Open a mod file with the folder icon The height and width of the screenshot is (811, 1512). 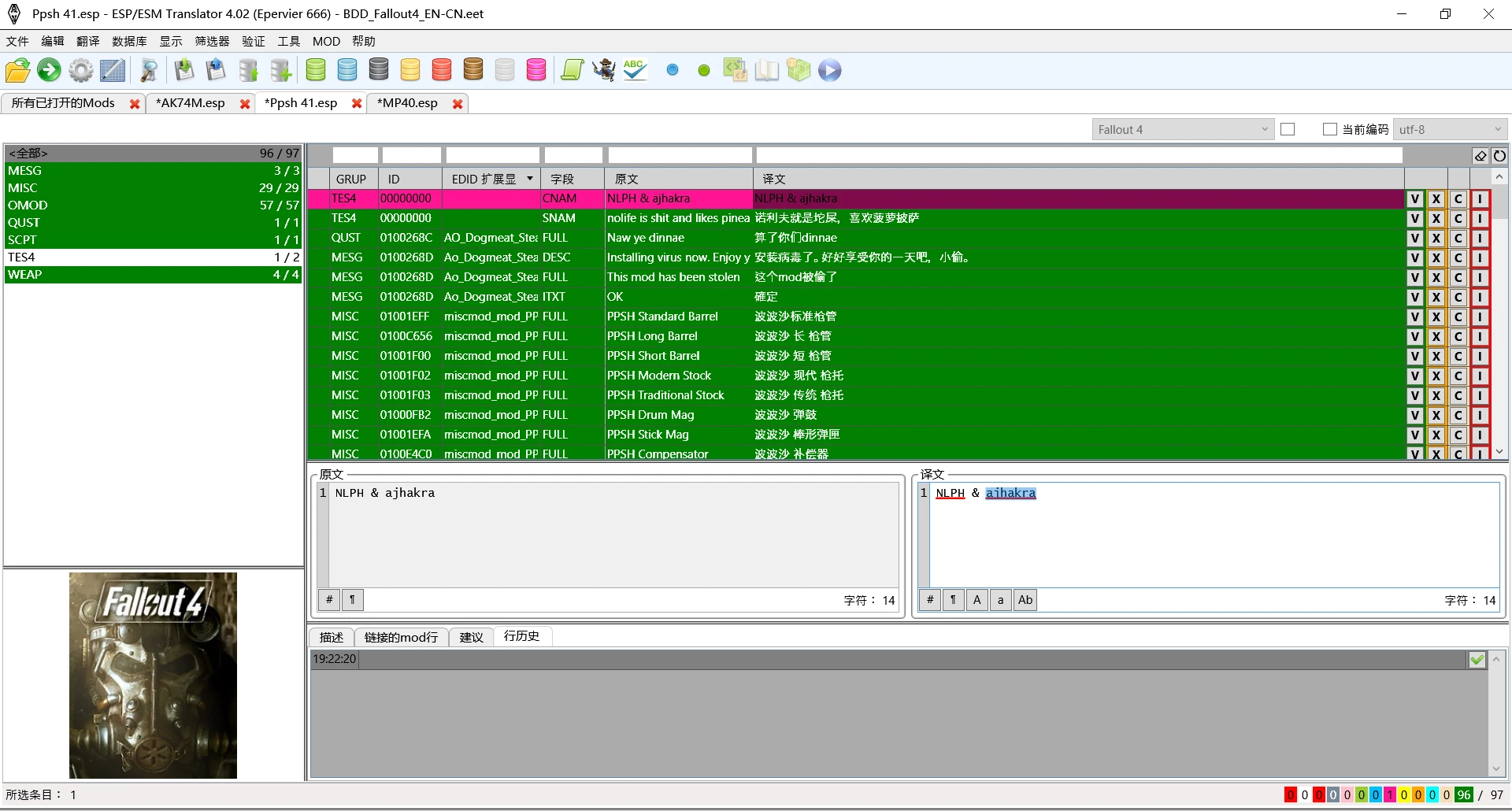point(17,70)
